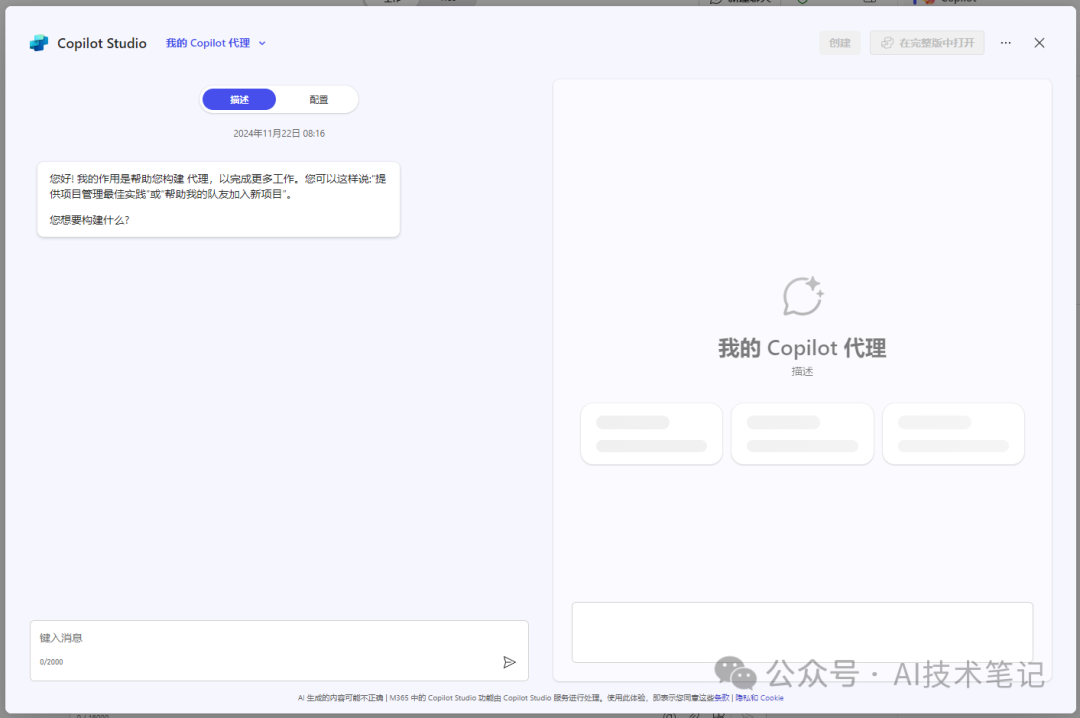
Task: Click the 您想要构建什么? message text
Action: point(90,220)
